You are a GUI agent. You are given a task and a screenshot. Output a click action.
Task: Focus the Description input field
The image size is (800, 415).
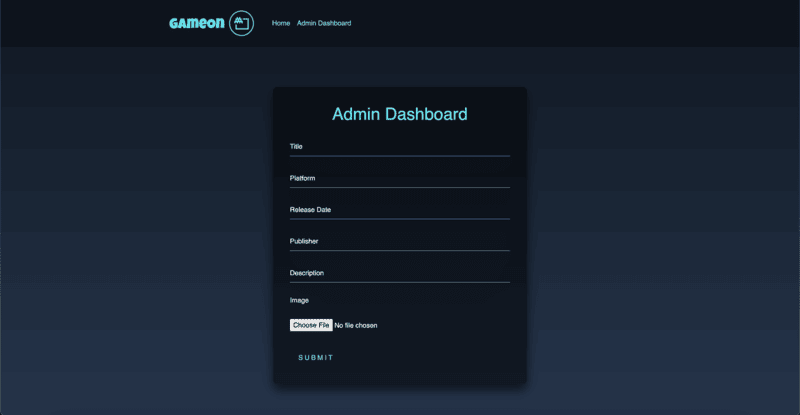tap(399, 274)
